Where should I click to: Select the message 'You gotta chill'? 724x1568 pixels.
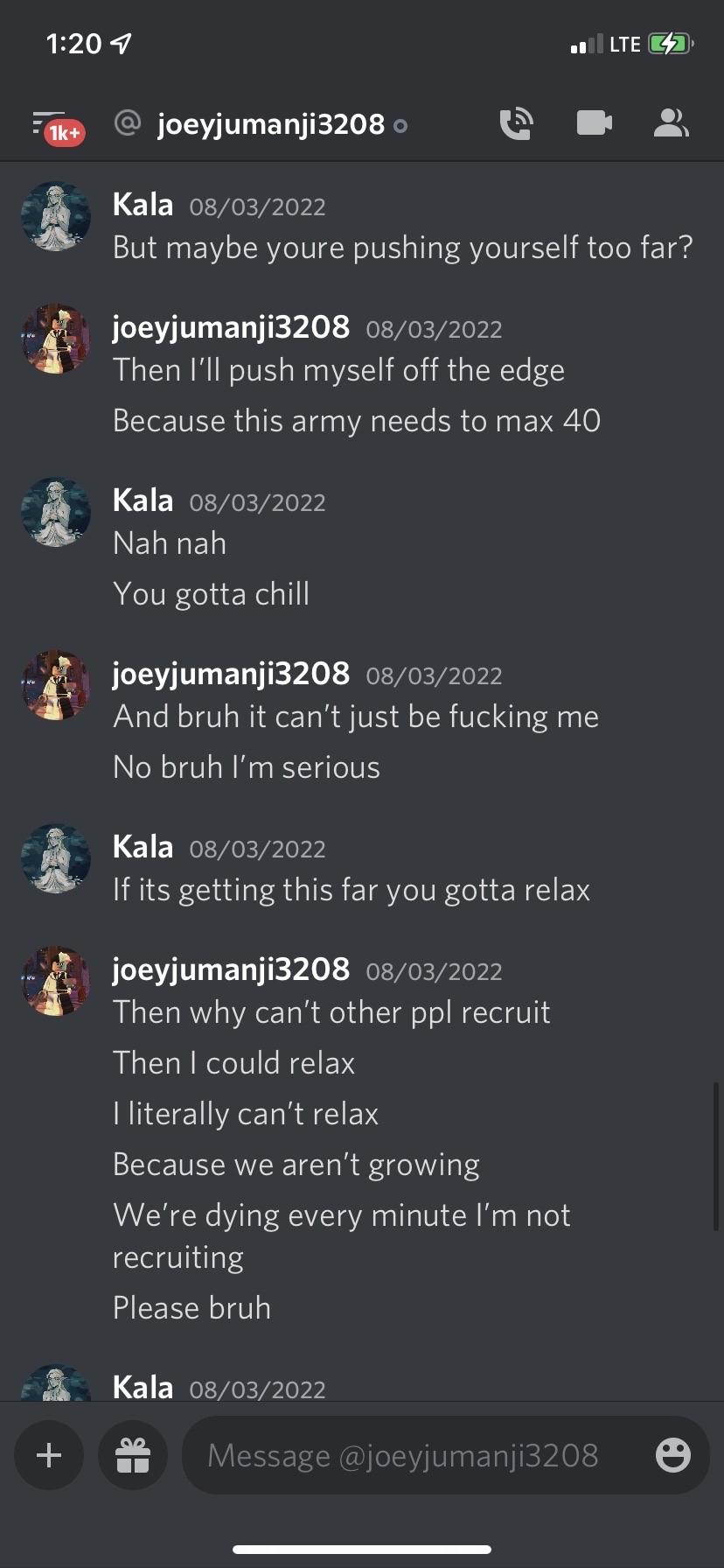click(212, 594)
